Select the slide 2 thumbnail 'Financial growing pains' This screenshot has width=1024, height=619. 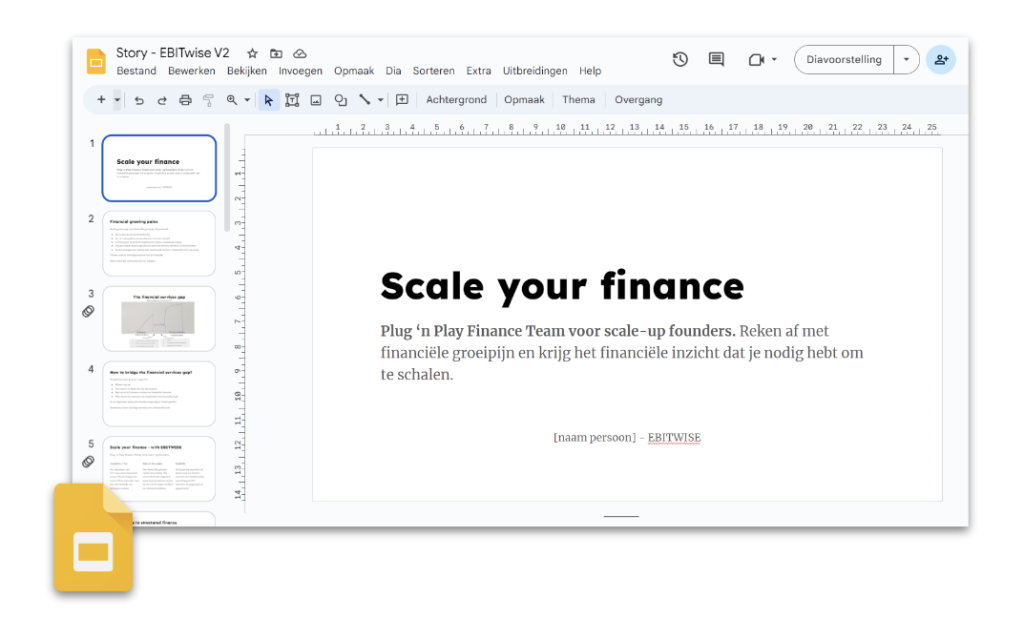pyautogui.click(x=159, y=244)
